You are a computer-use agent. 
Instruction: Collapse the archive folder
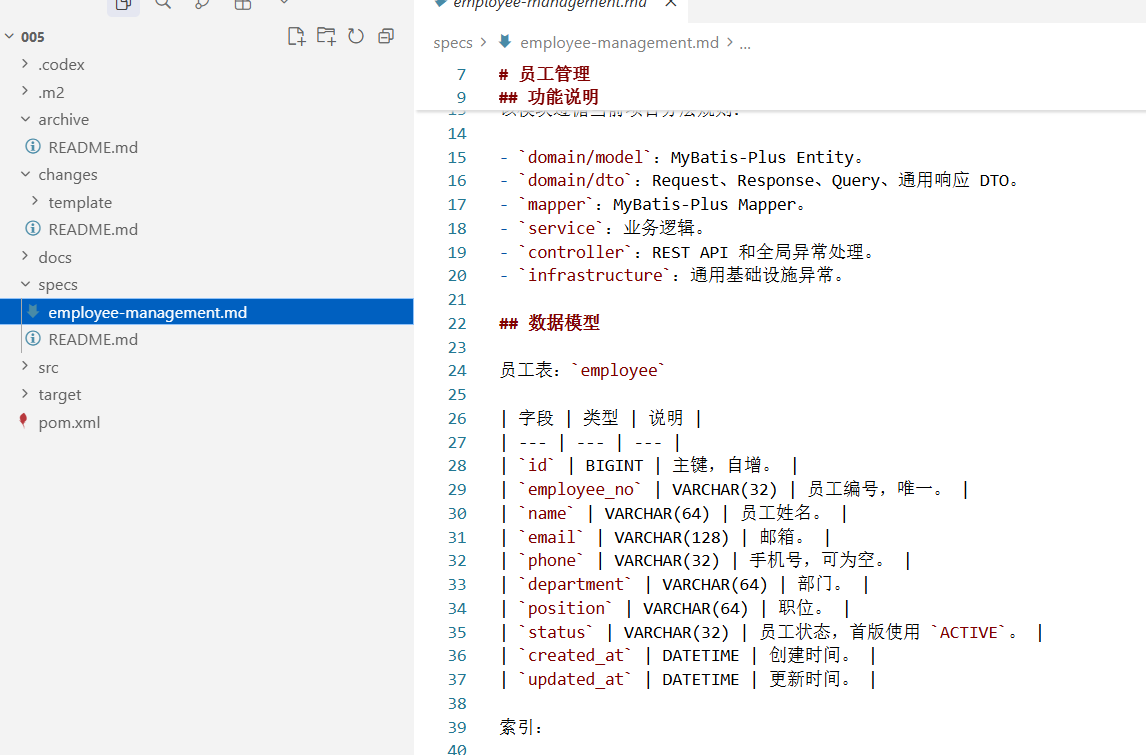coord(25,118)
